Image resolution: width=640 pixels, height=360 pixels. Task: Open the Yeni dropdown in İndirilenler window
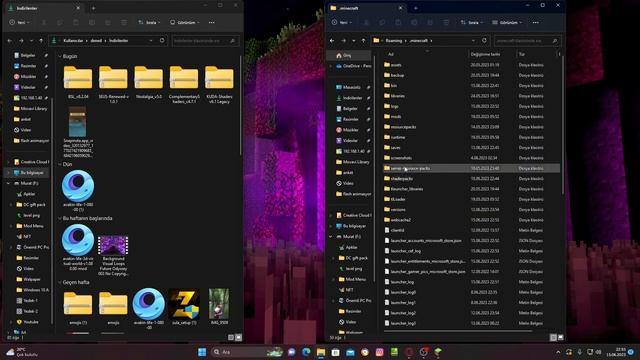pyautogui.click(x=19, y=22)
